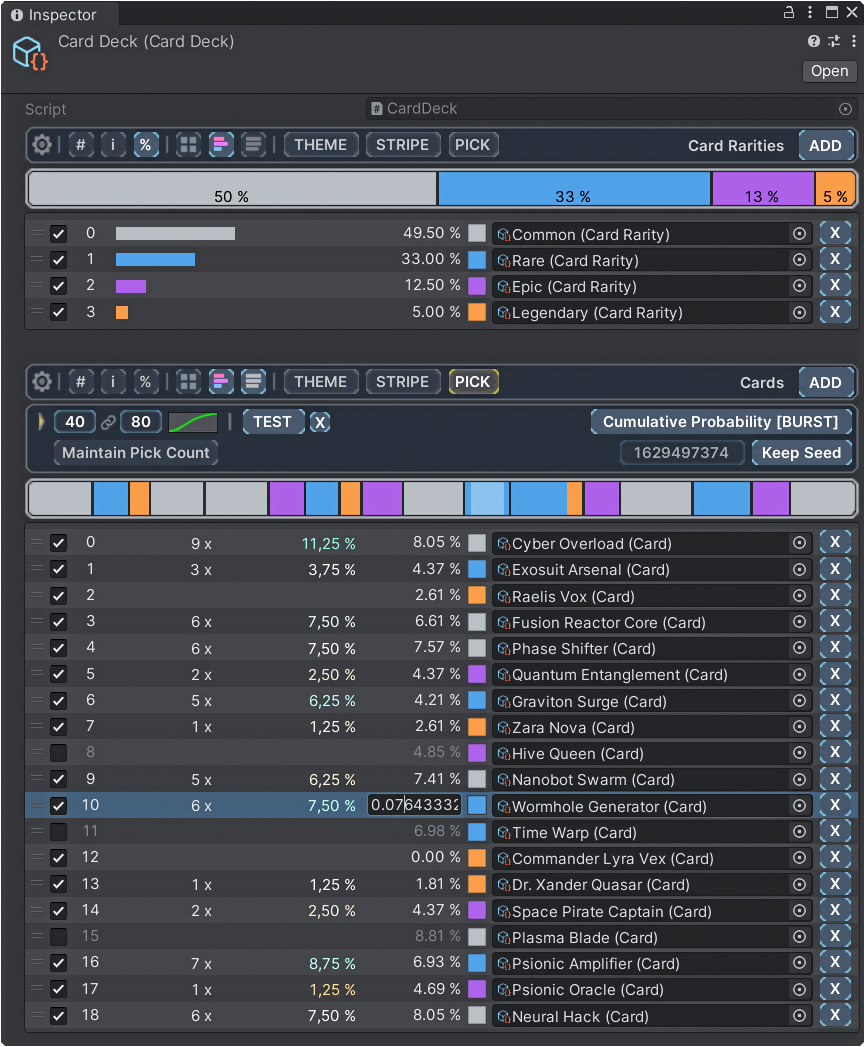Enable the Hive Queen card checkbox
Image resolution: width=866 pixels, height=1047 pixels.
pos(59,753)
